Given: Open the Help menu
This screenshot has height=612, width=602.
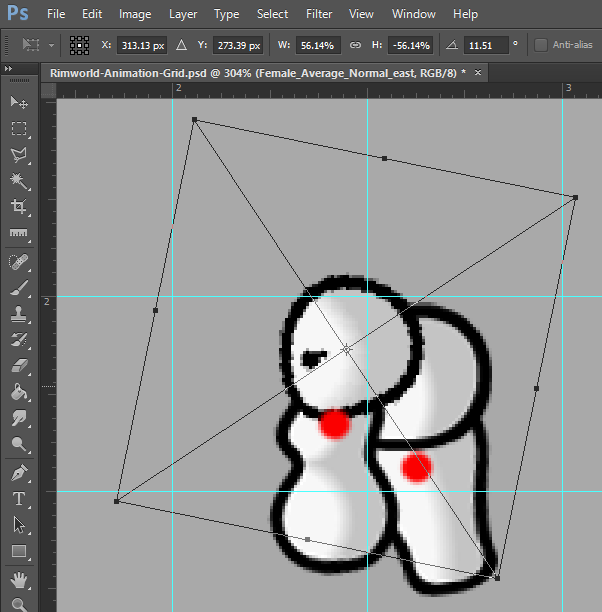Looking at the screenshot, I should coord(465,14).
